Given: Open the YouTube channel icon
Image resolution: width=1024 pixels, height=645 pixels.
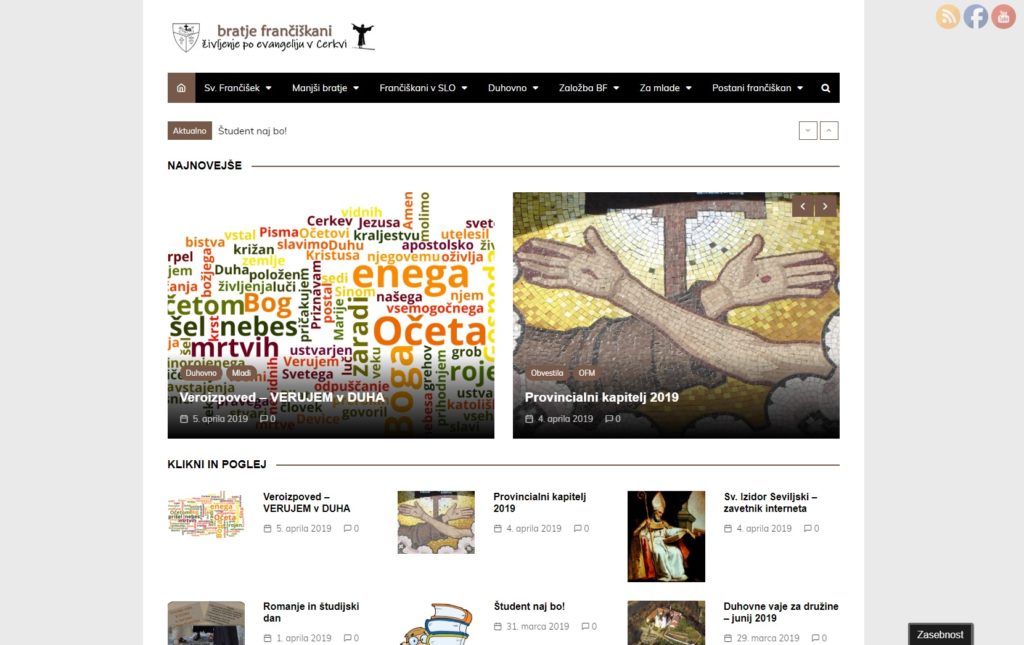Looking at the screenshot, I should pos(1004,16).
